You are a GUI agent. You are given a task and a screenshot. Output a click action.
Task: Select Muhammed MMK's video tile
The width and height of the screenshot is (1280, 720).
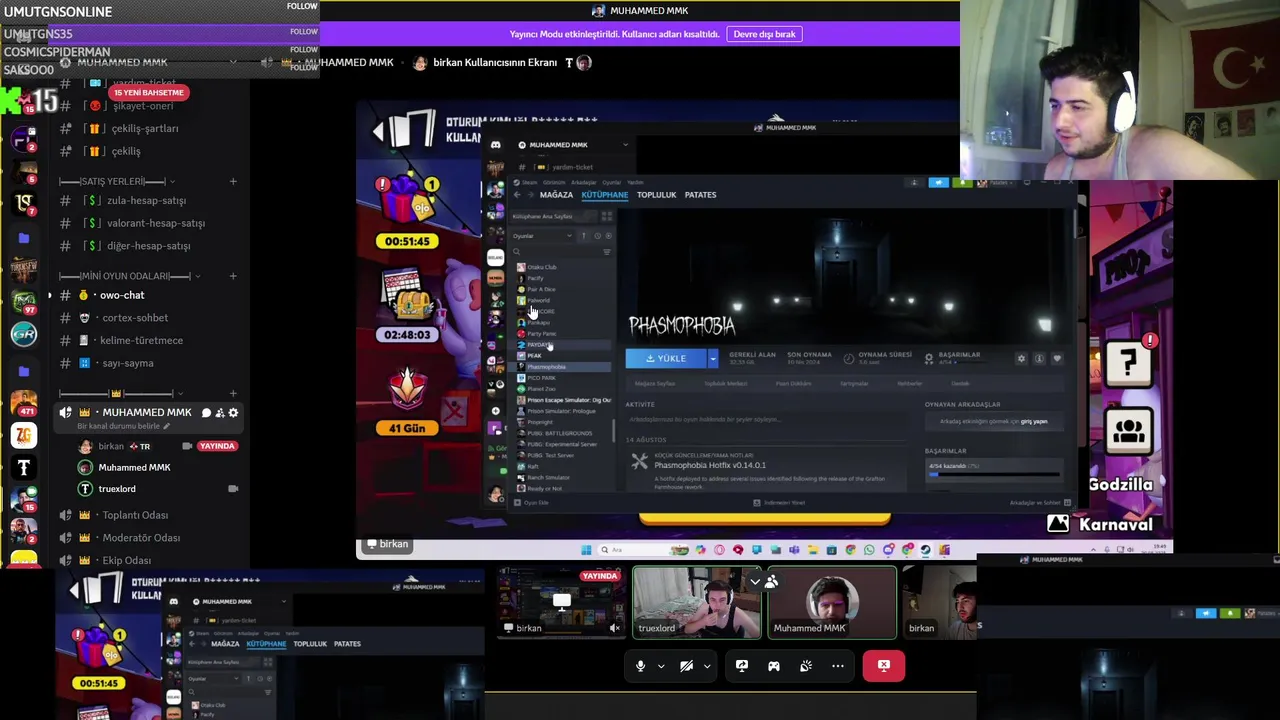coord(832,603)
